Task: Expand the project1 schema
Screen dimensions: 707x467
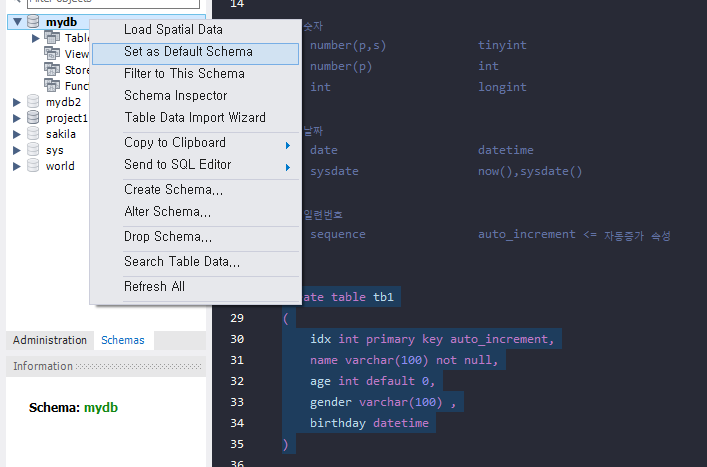Action: coord(17,118)
